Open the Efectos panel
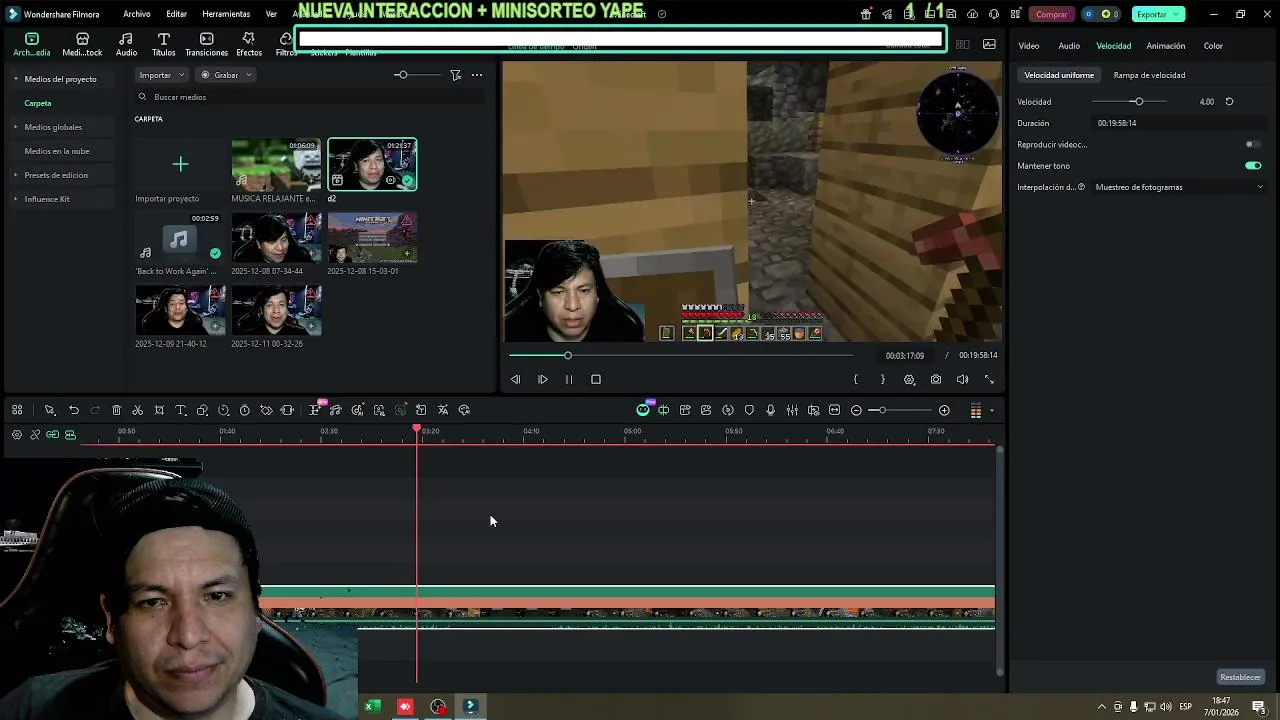 click(249, 44)
